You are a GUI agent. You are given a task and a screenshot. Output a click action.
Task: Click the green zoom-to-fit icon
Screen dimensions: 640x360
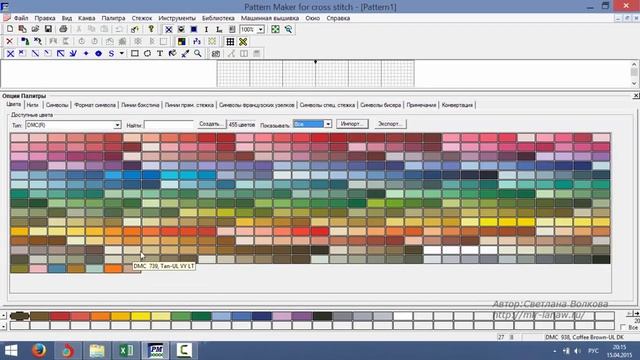(276, 29)
